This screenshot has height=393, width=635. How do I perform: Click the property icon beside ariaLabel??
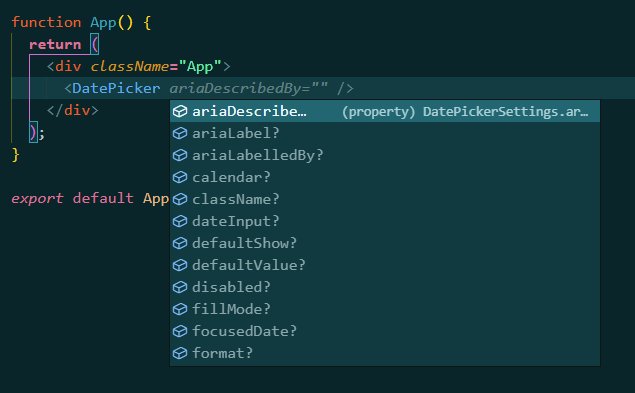[180, 133]
